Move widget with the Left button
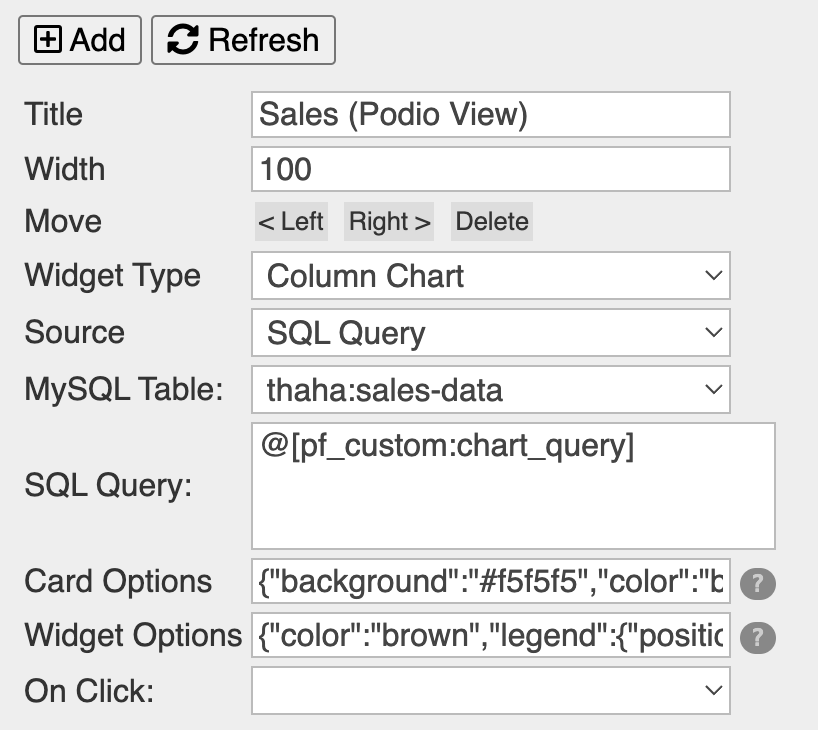The width and height of the screenshot is (818, 730). pyautogui.click(x=291, y=222)
